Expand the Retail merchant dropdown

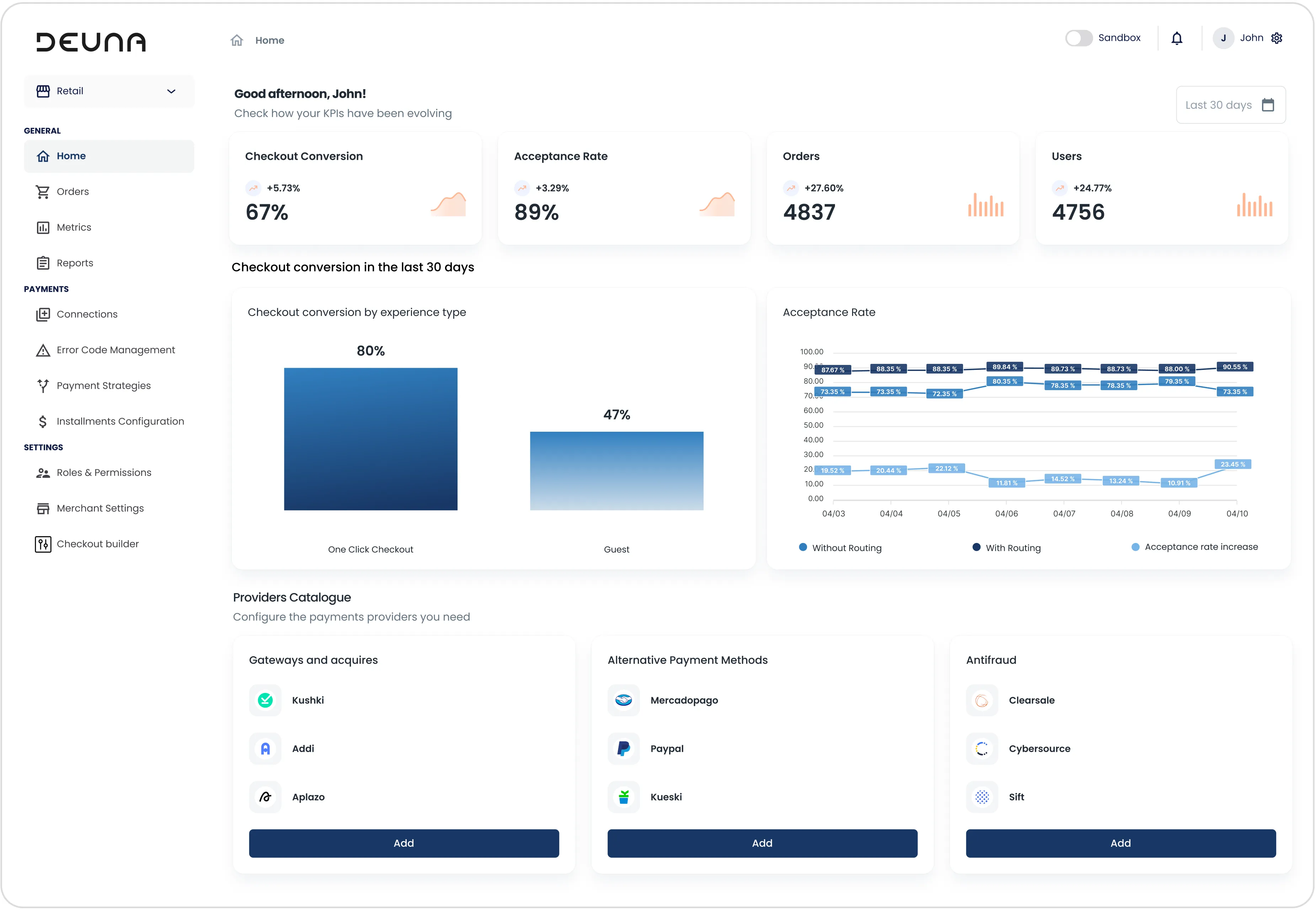coord(109,91)
